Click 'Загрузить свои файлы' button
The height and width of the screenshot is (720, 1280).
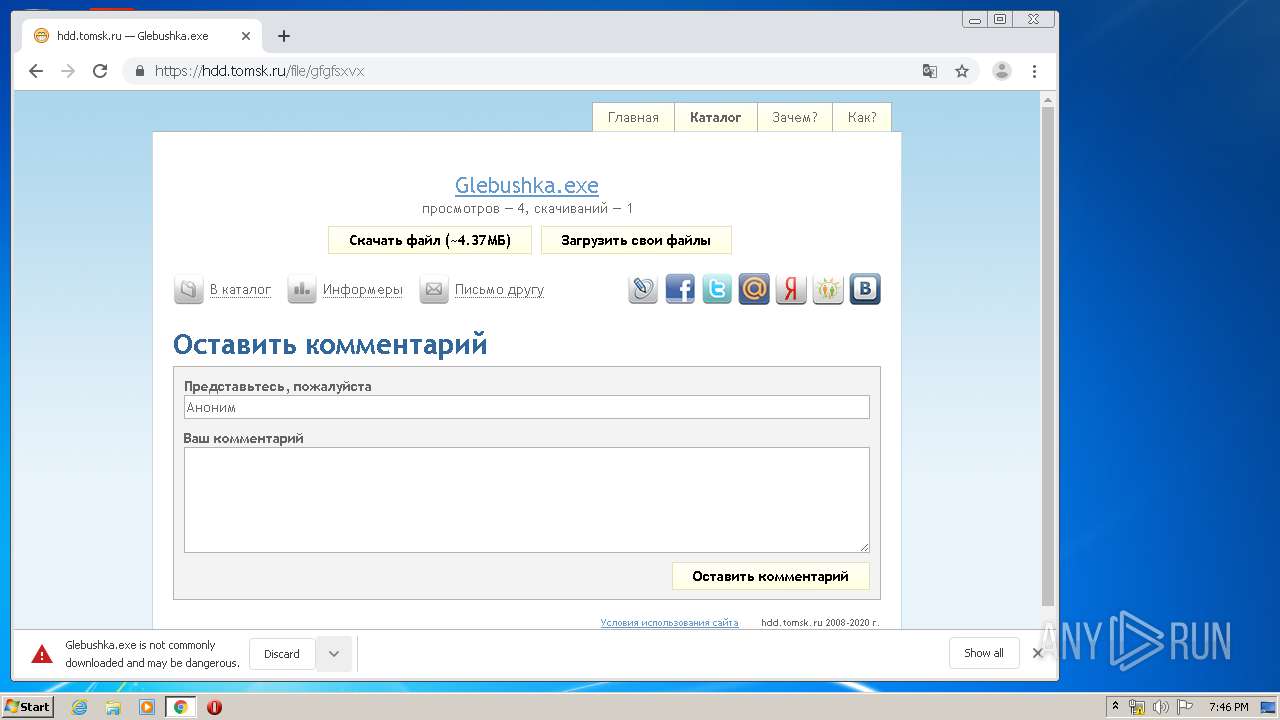(636, 240)
